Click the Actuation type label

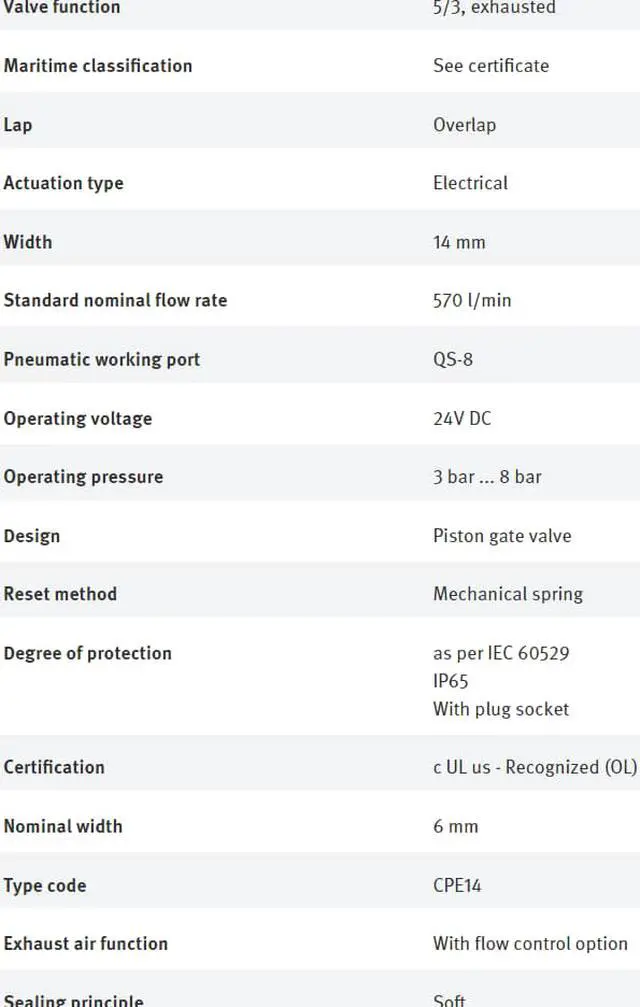(64, 183)
